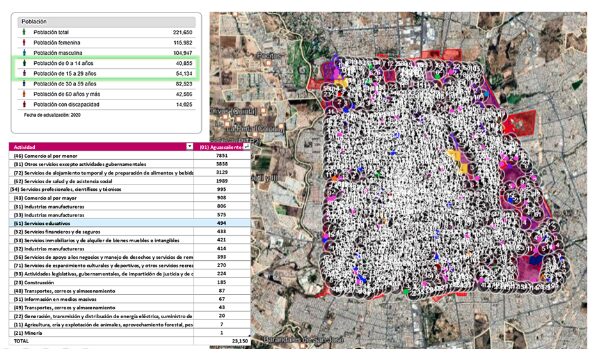This screenshot has width=600, height=364.
Task: Click the yellow polygon in the map center
Action: point(458,161)
